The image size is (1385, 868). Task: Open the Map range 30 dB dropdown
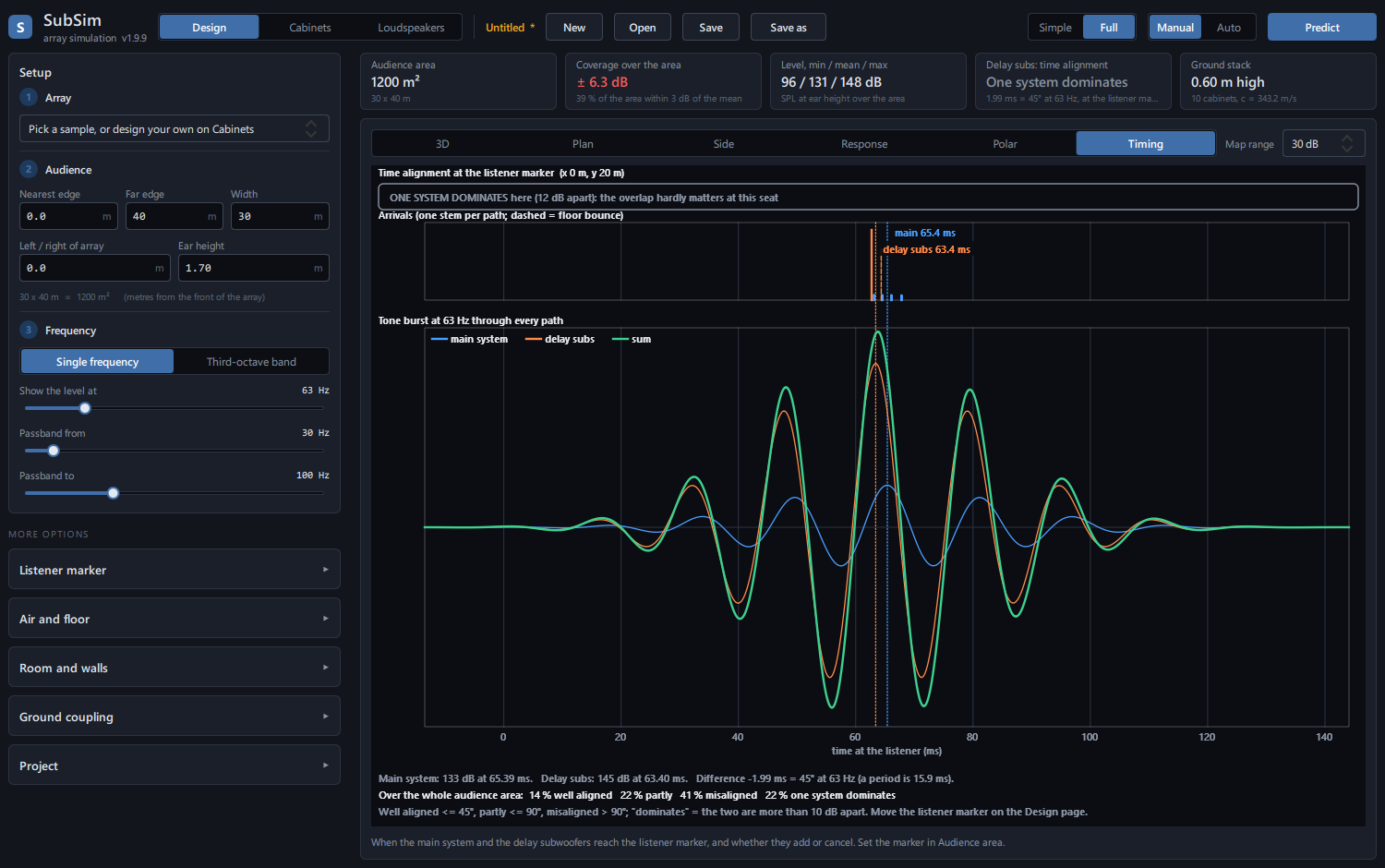[x=1323, y=144]
